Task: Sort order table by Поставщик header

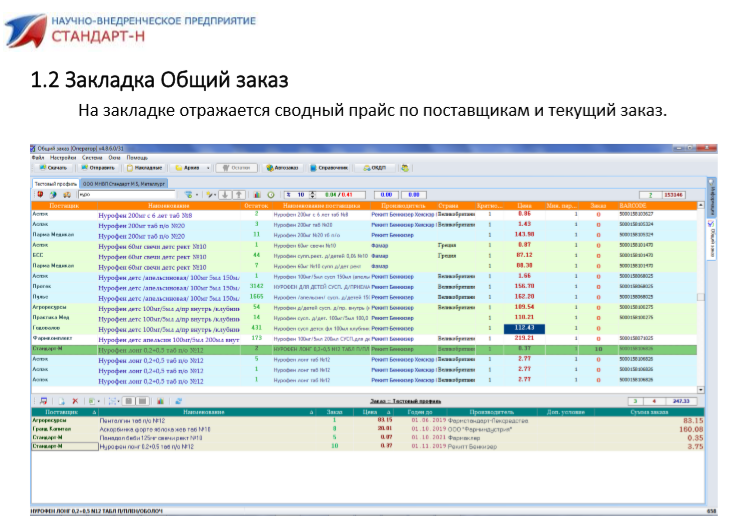Action: tap(65, 412)
